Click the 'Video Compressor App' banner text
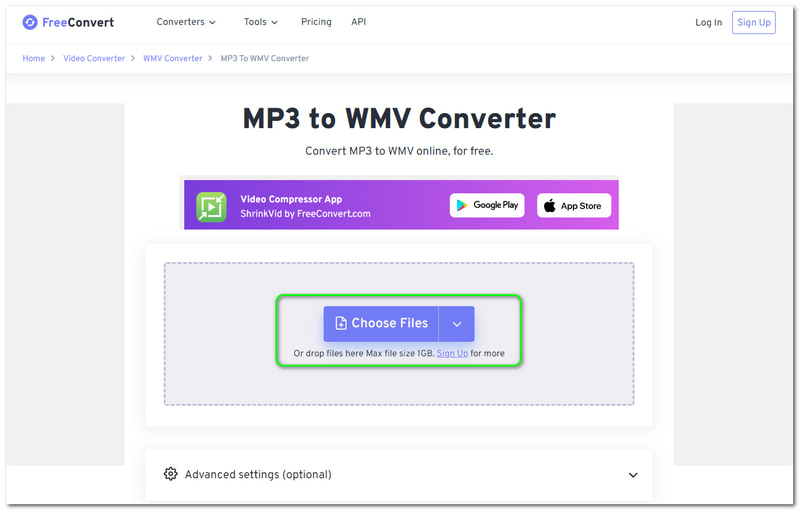This screenshot has width=800, height=511. pos(291,199)
